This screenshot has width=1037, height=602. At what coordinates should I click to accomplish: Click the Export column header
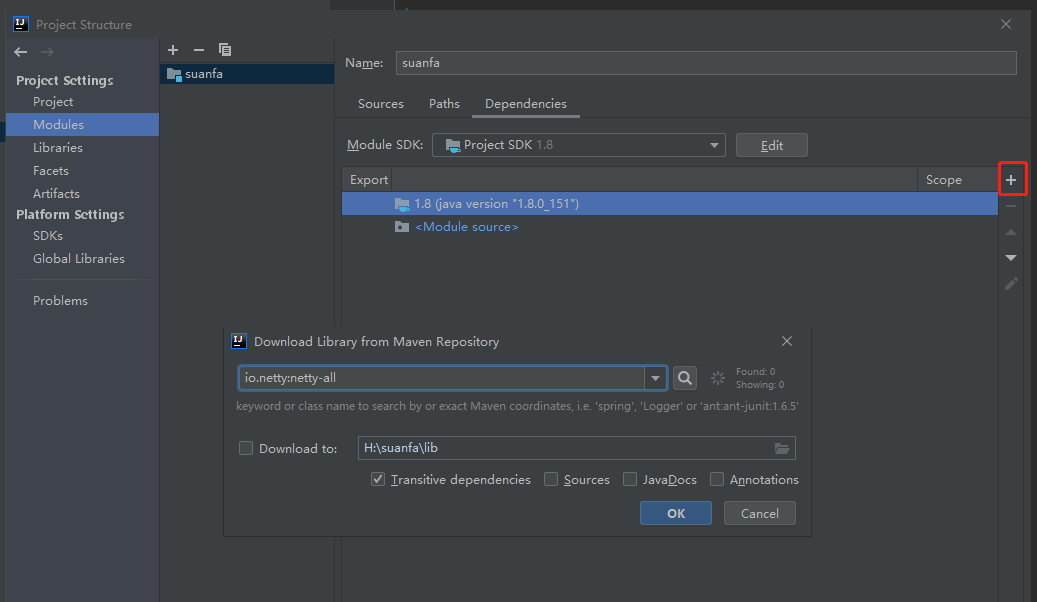(368, 180)
